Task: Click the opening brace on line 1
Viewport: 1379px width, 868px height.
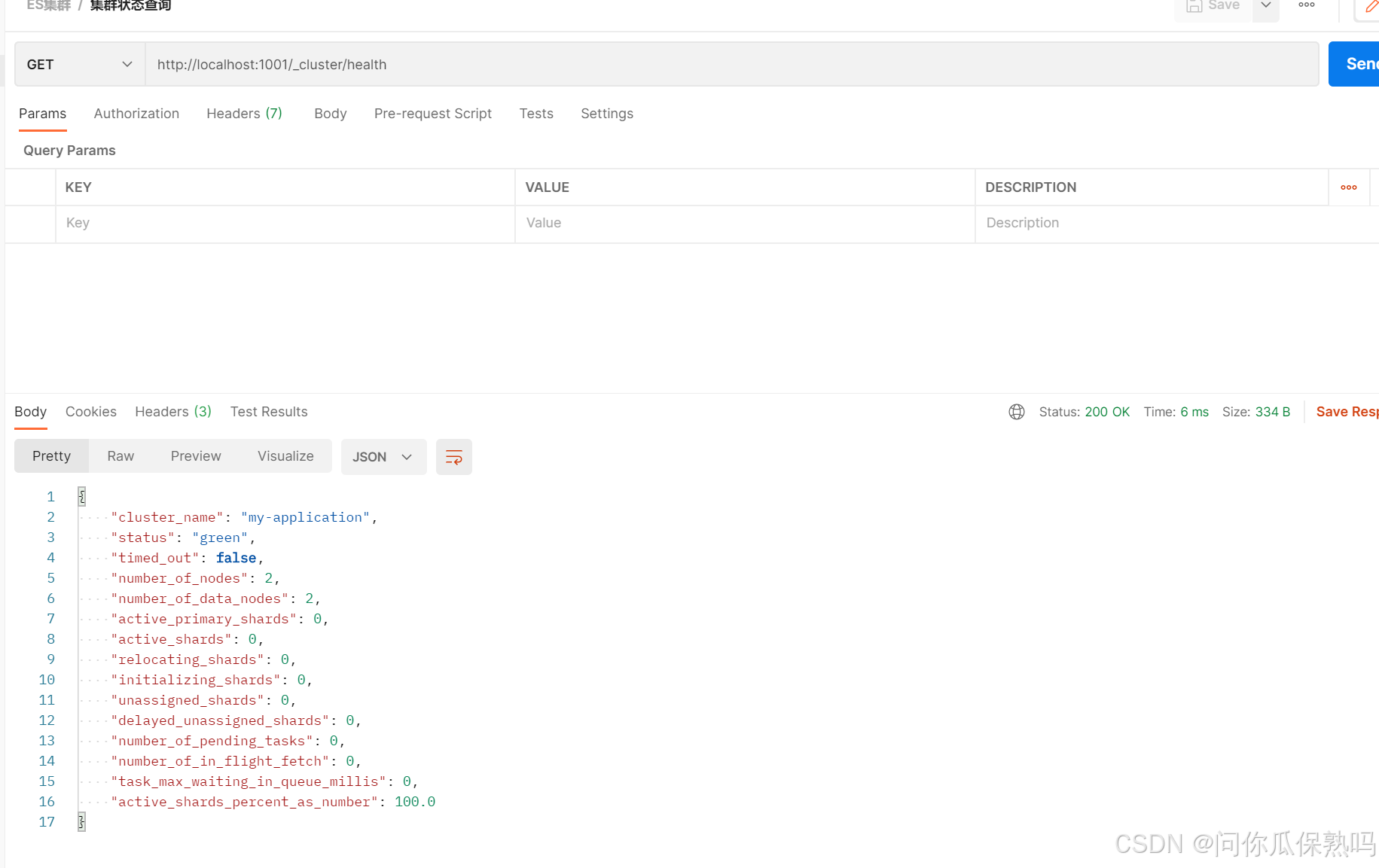Action: [x=81, y=496]
